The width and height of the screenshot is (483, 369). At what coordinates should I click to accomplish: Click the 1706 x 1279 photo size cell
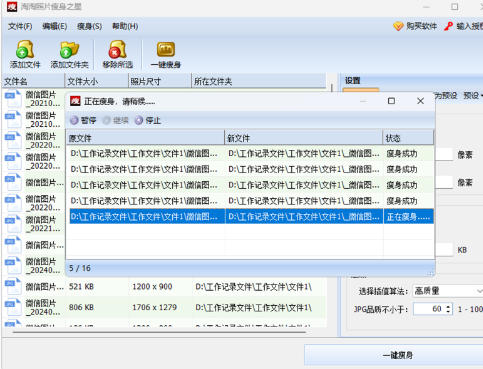point(154,307)
